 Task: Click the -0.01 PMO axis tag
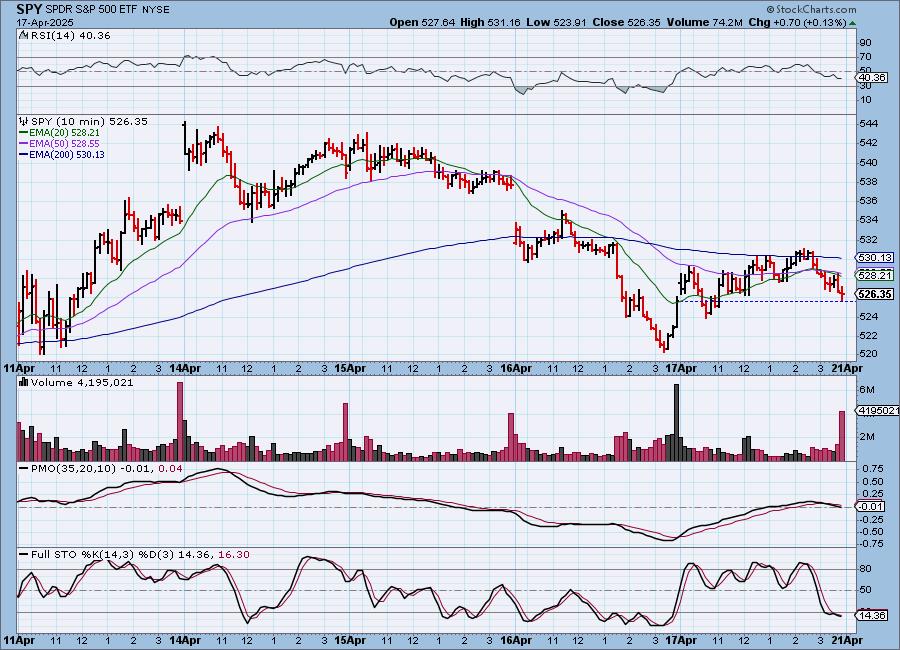pyautogui.click(x=872, y=506)
